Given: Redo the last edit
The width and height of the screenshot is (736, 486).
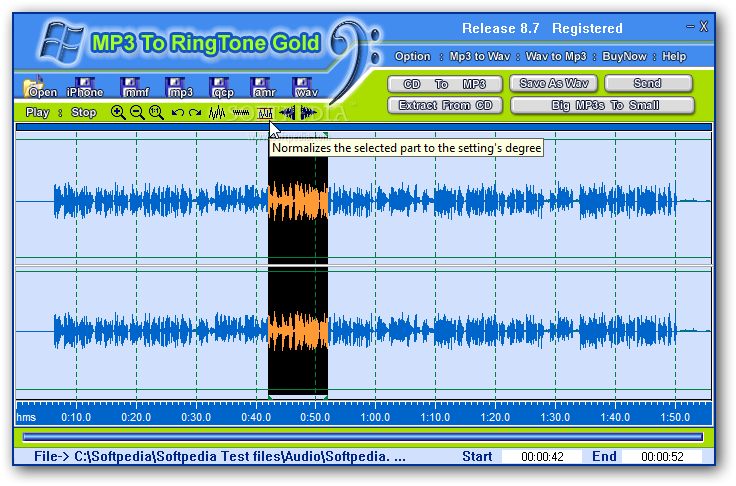Looking at the screenshot, I should 195,113.
